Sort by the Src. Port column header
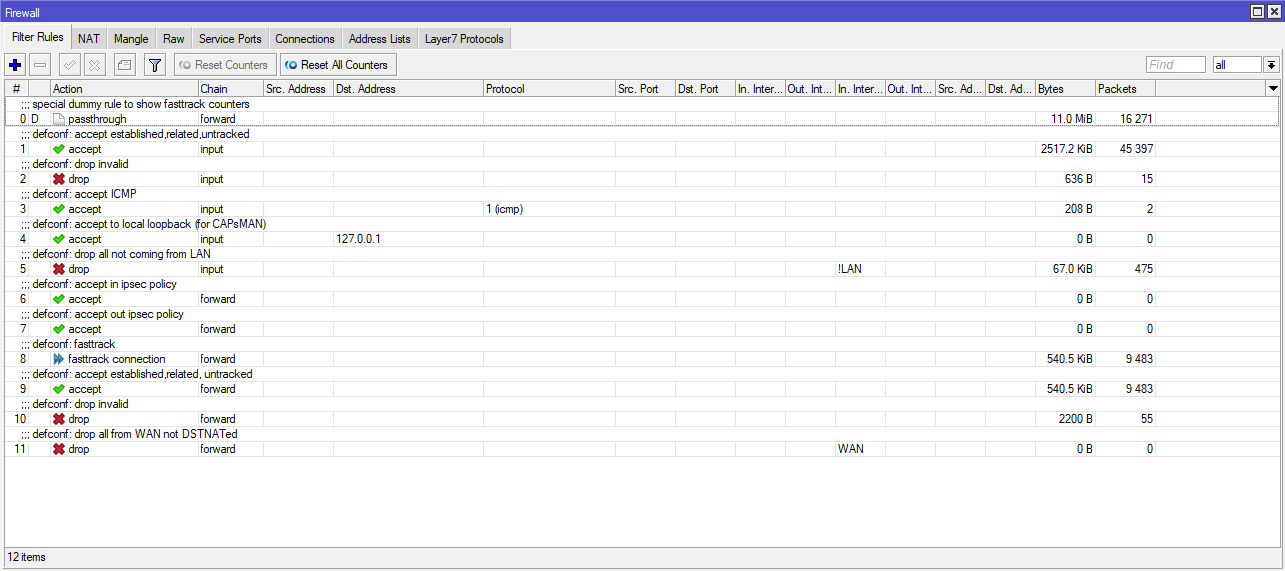 coord(645,89)
